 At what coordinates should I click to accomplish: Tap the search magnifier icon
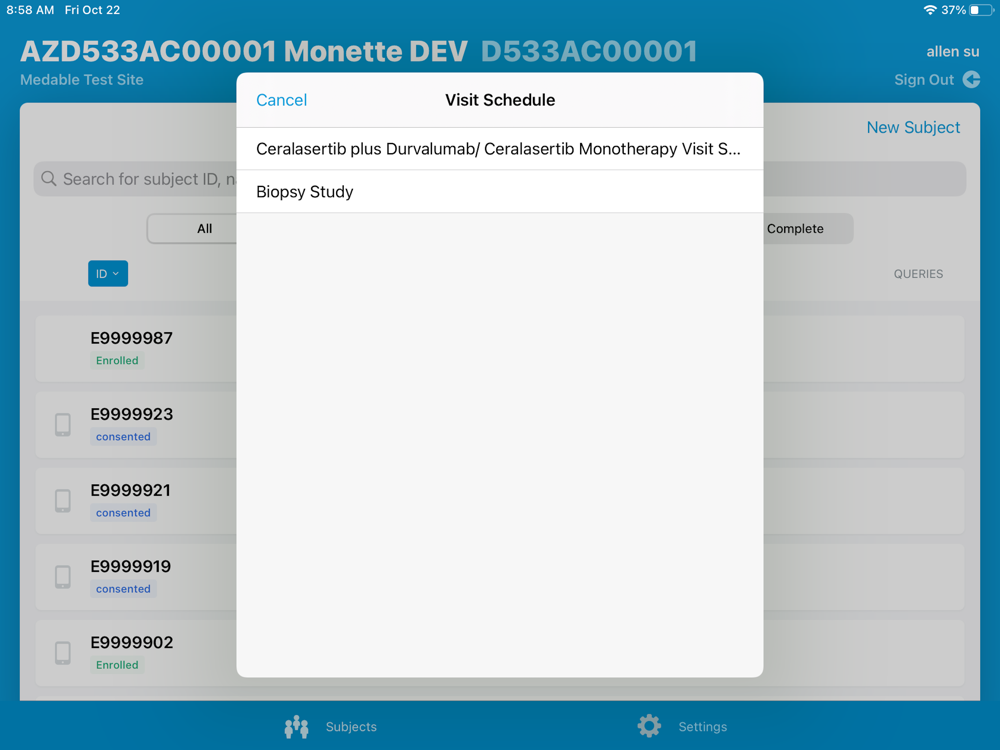pyautogui.click(x=48, y=179)
